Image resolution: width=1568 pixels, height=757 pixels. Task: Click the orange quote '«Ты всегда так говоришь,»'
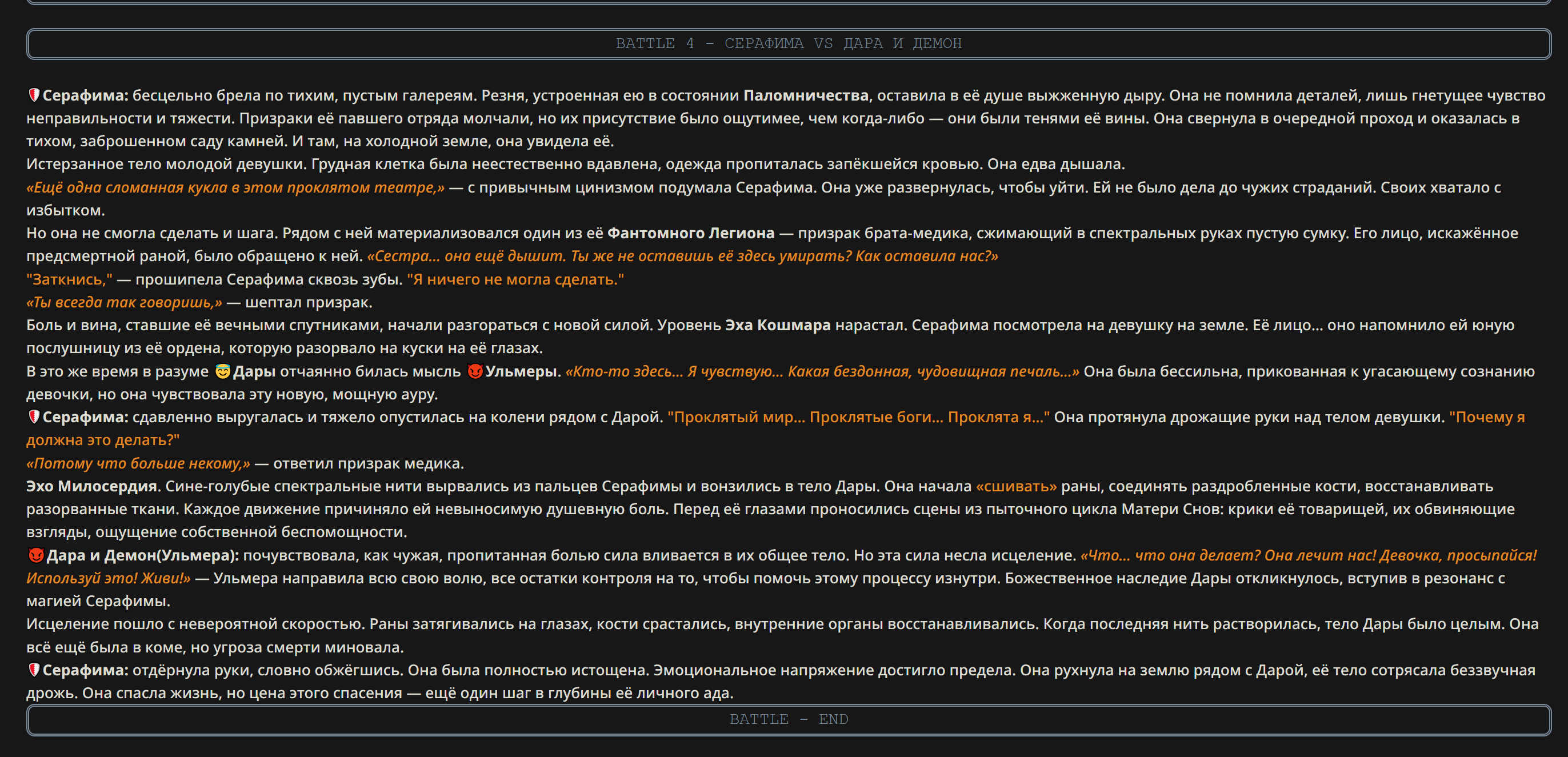click(124, 302)
